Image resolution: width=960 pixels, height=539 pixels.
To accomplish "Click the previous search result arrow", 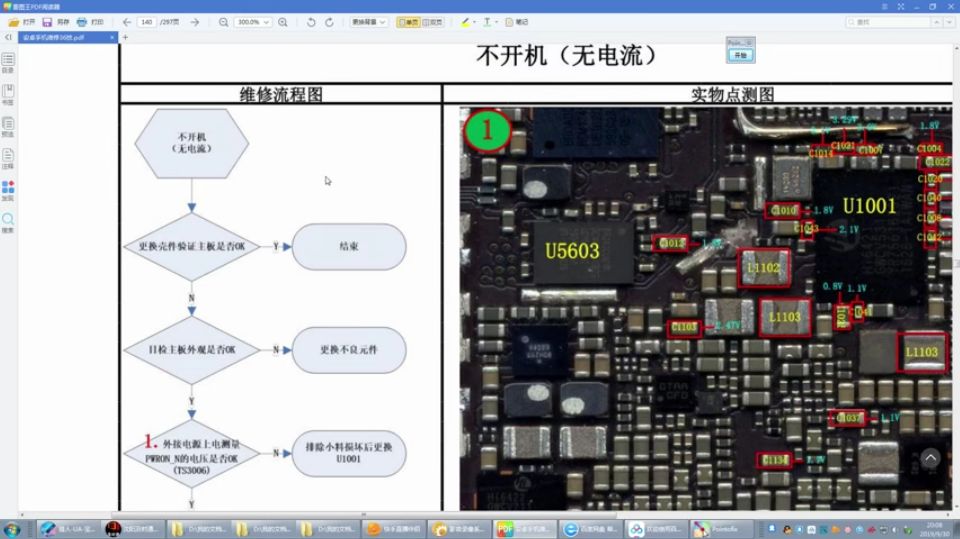I will point(937,22).
